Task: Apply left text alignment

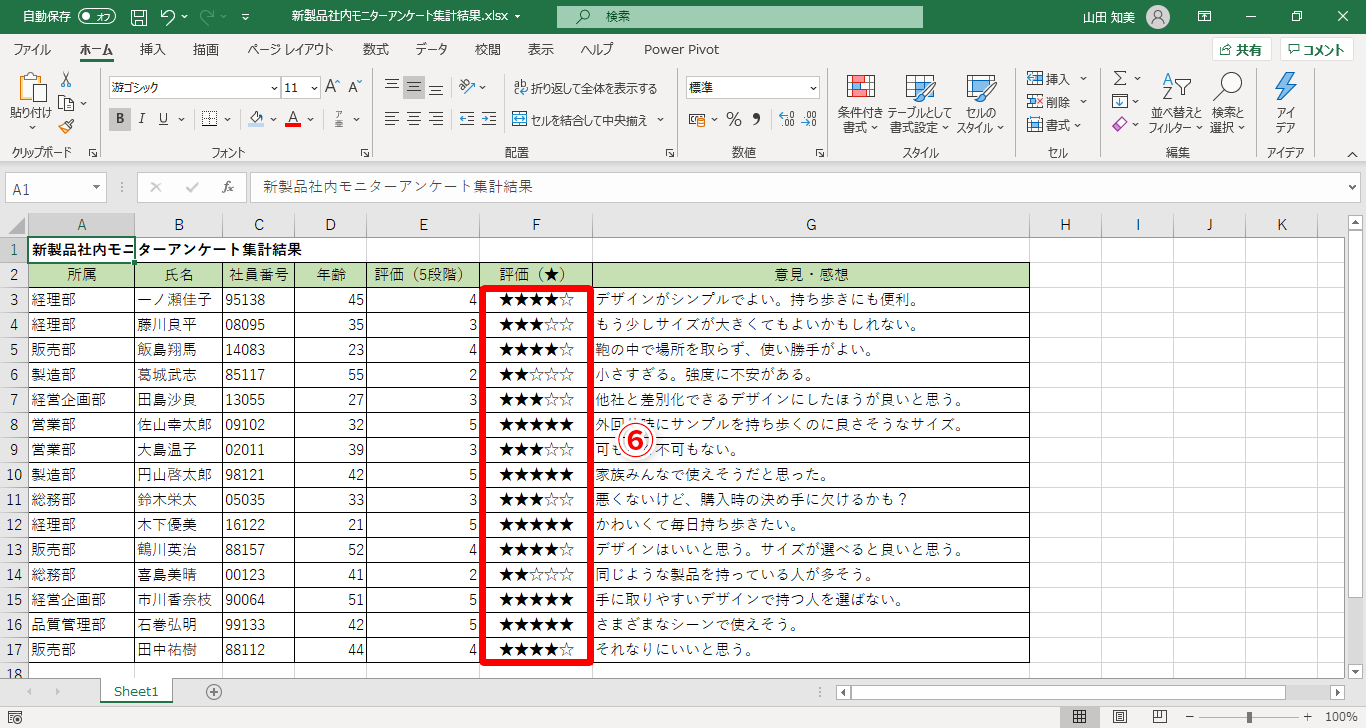Action: pos(392,119)
